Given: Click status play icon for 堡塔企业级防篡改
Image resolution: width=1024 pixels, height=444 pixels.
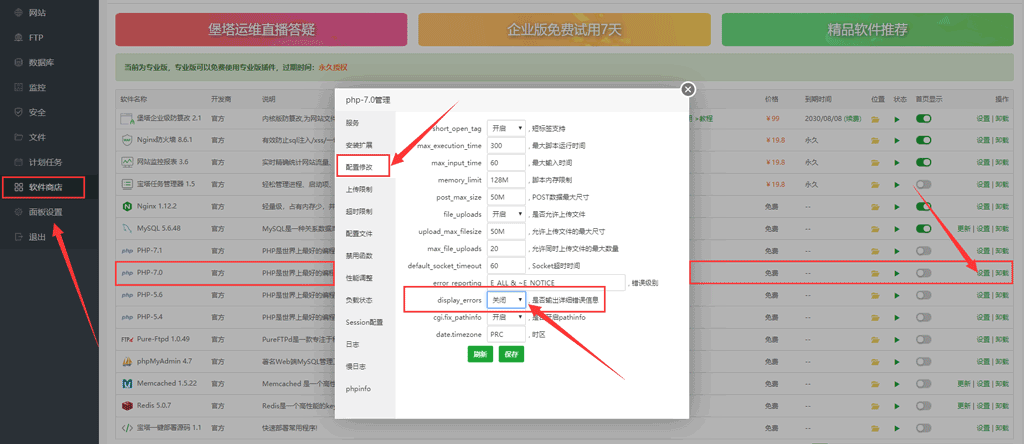Looking at the screenshot, I should (897, 119).
